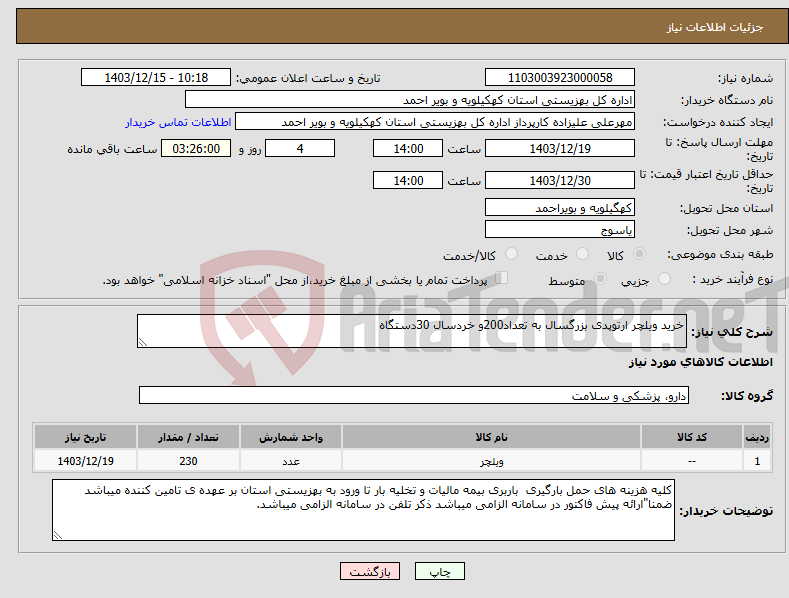Toggle the اسناد خزانه اسلامی payment checkbox
Screen dimensions: 789x598
(x=502, y=278)
